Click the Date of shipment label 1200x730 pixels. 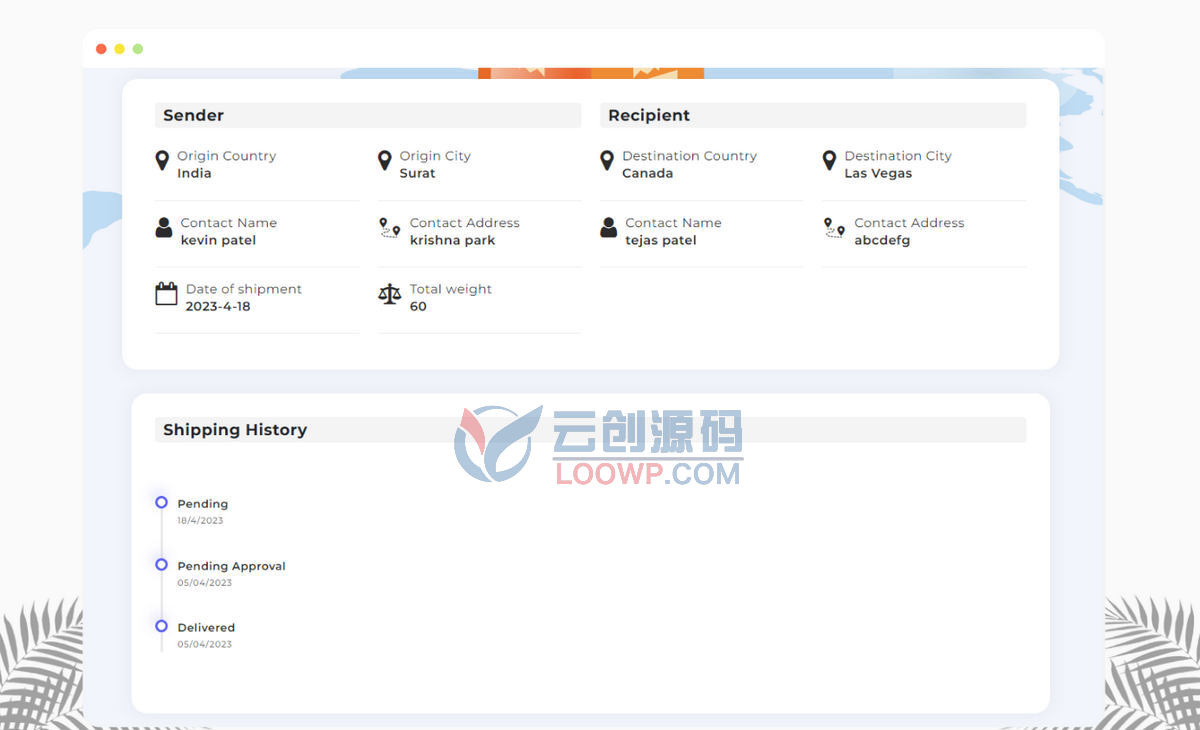[243, 289]
